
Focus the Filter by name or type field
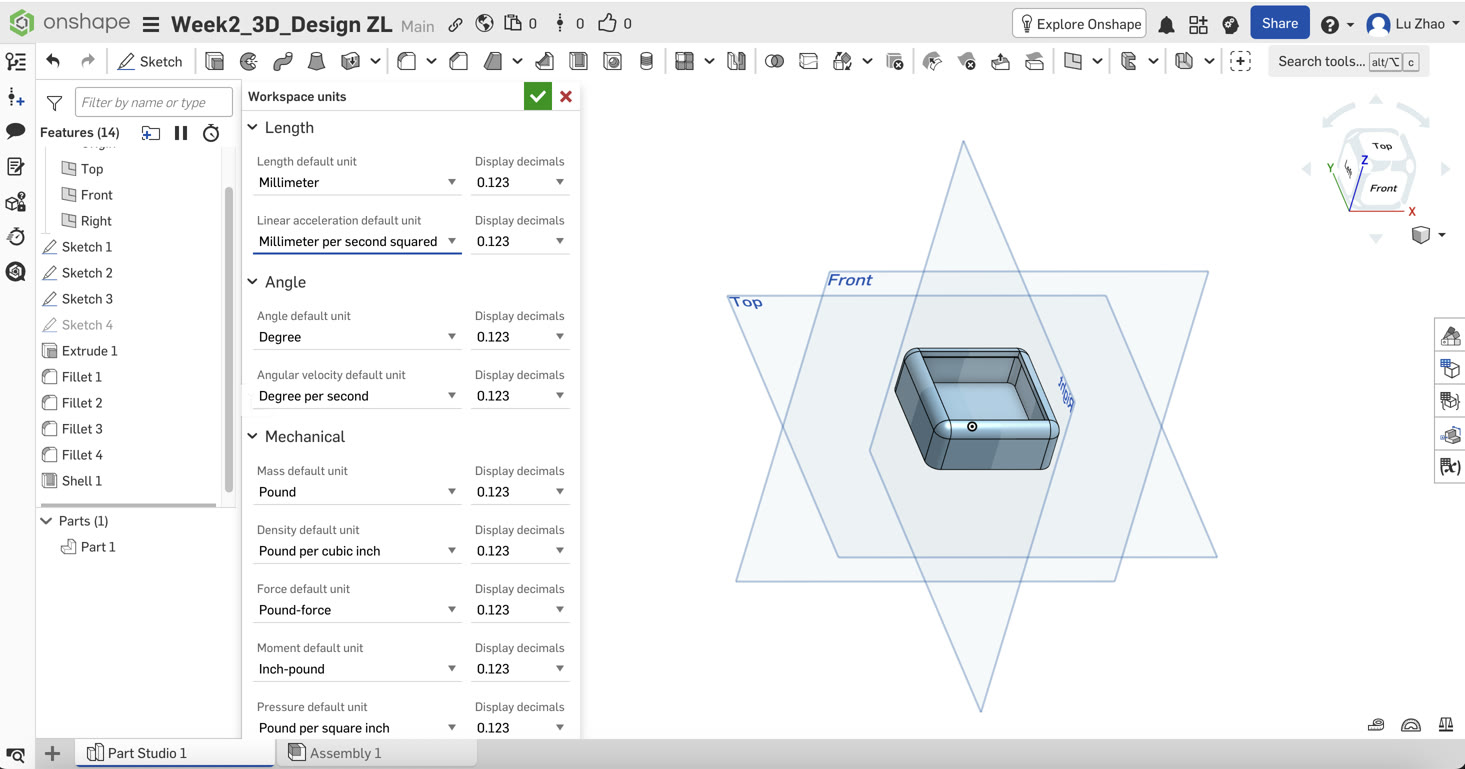154,102
